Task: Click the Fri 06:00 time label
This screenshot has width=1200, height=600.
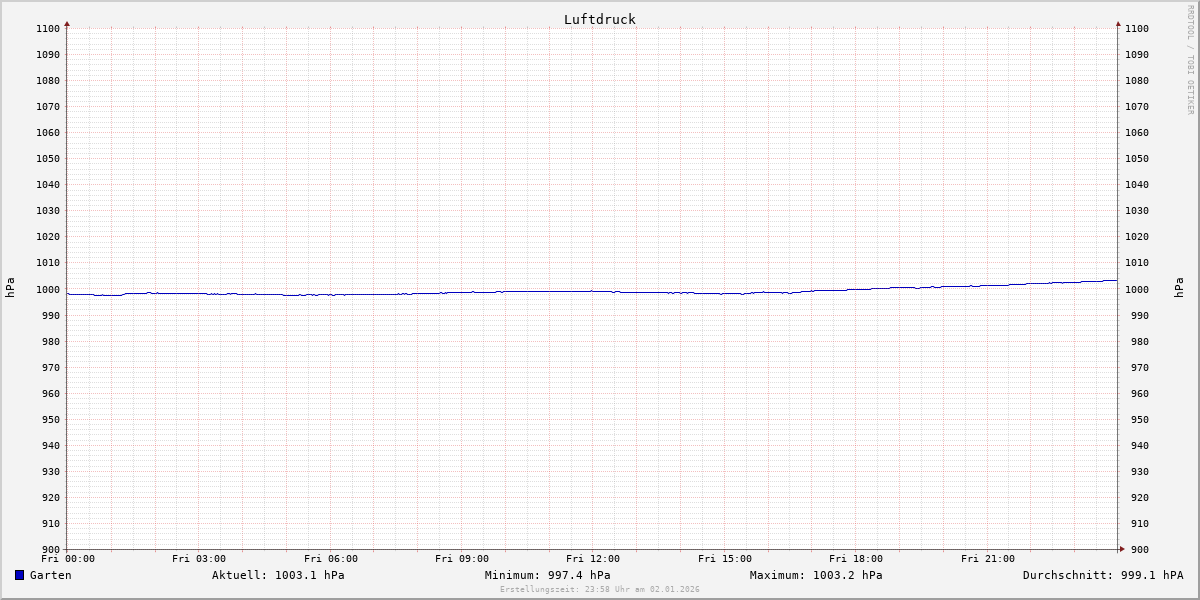Action: tap(330, 559)
